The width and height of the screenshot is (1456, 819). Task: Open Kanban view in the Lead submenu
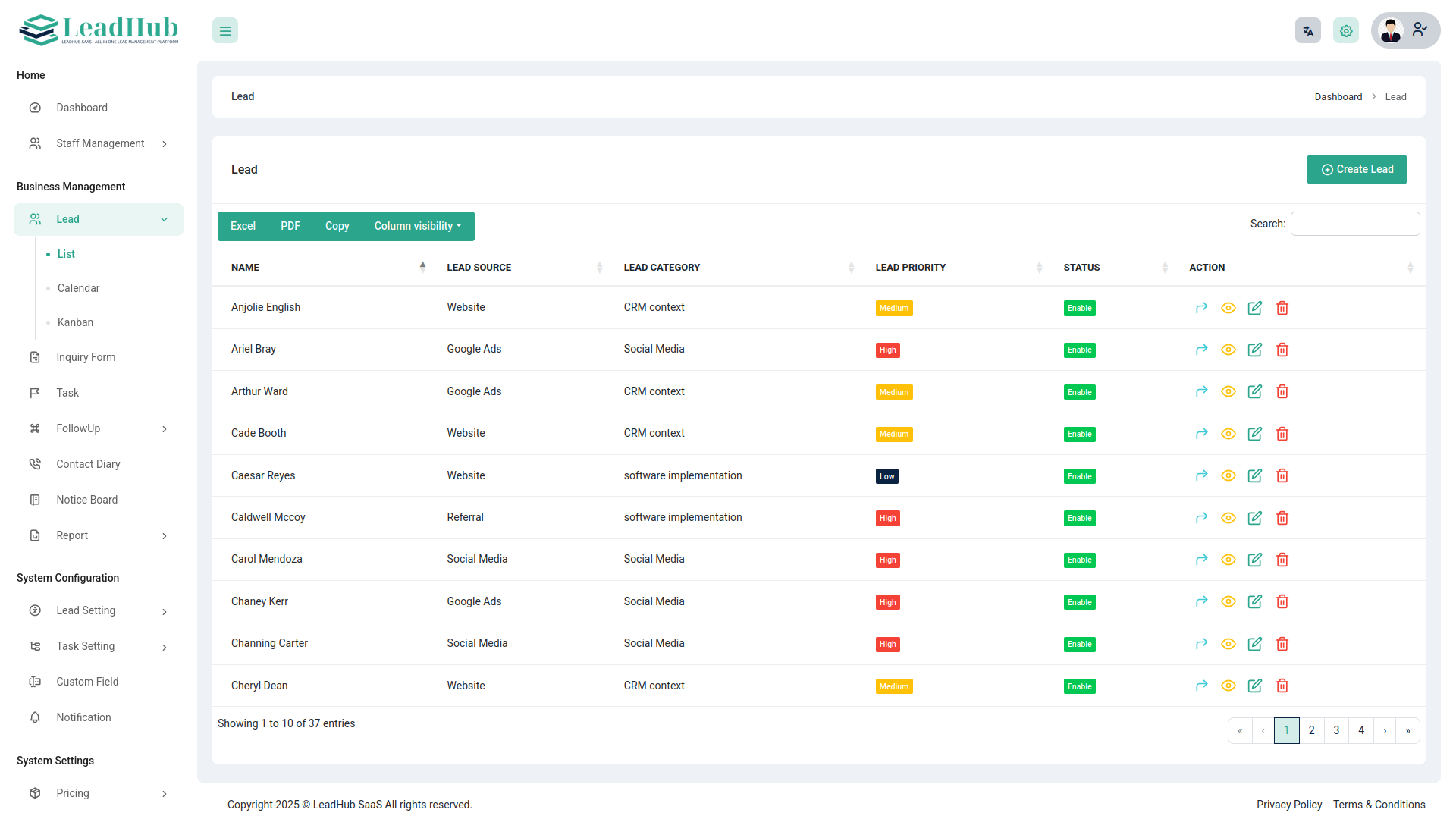click(x=76, y=322)
